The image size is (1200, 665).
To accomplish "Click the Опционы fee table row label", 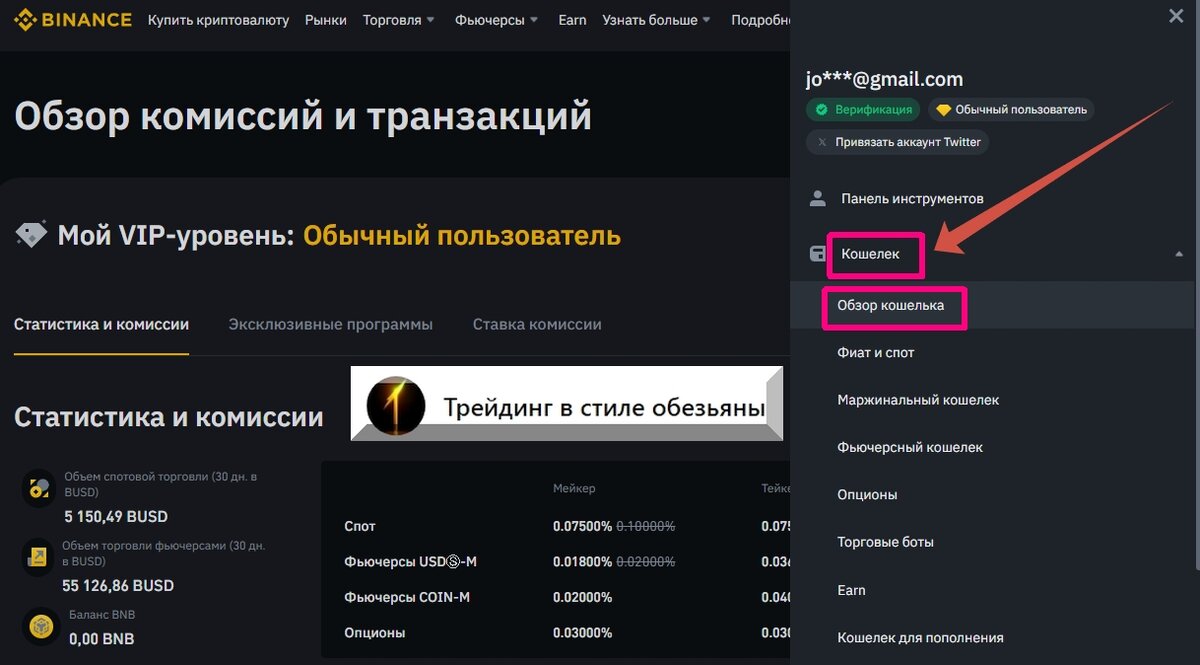I will coord(374,633).
